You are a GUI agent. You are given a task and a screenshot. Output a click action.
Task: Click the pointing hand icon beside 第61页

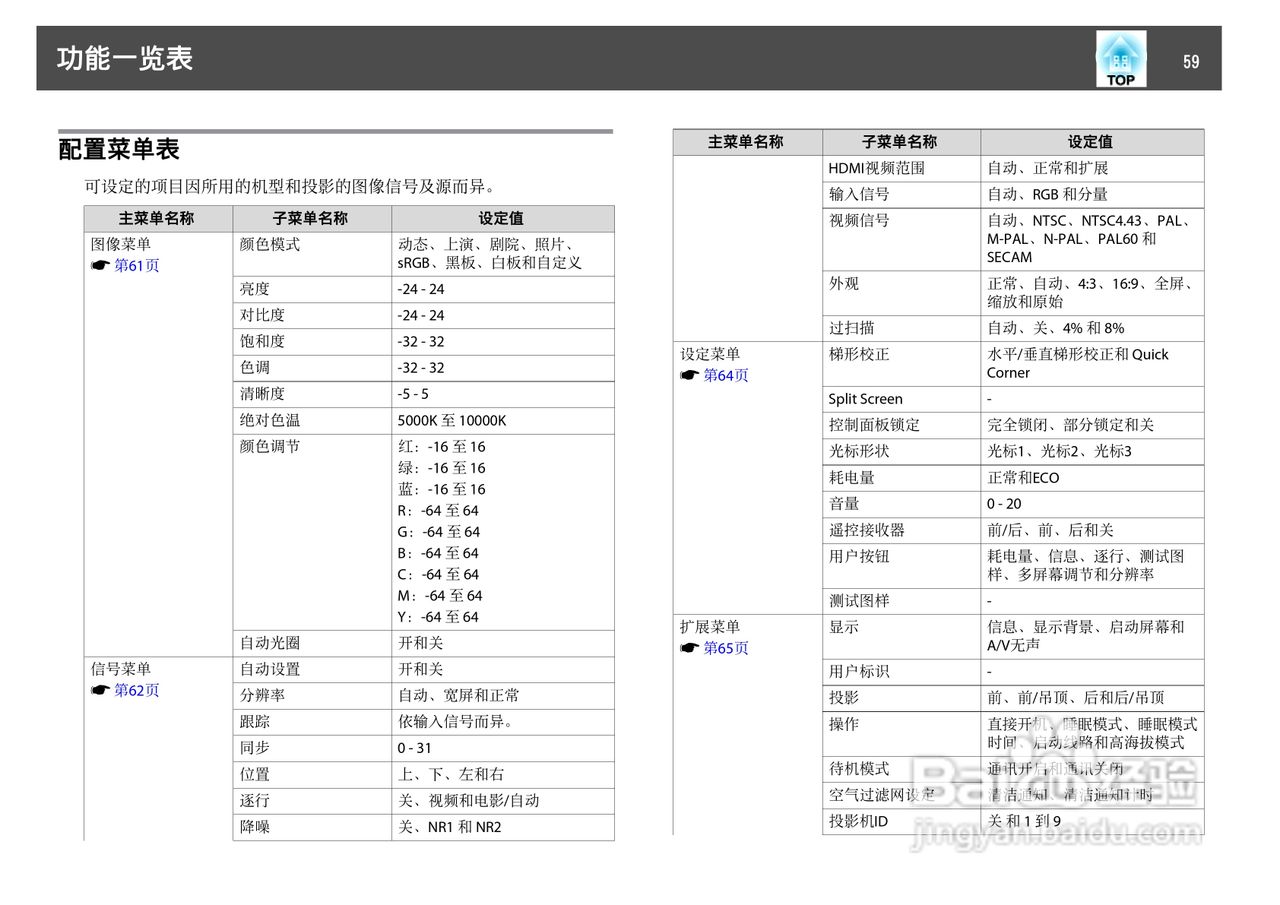coord(100,266)
